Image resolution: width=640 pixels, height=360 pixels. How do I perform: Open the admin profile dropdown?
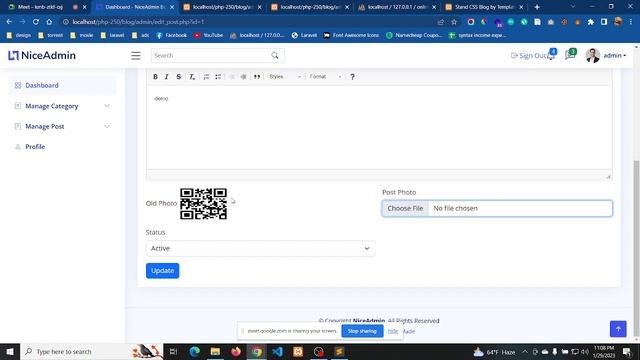coord(606,56)
